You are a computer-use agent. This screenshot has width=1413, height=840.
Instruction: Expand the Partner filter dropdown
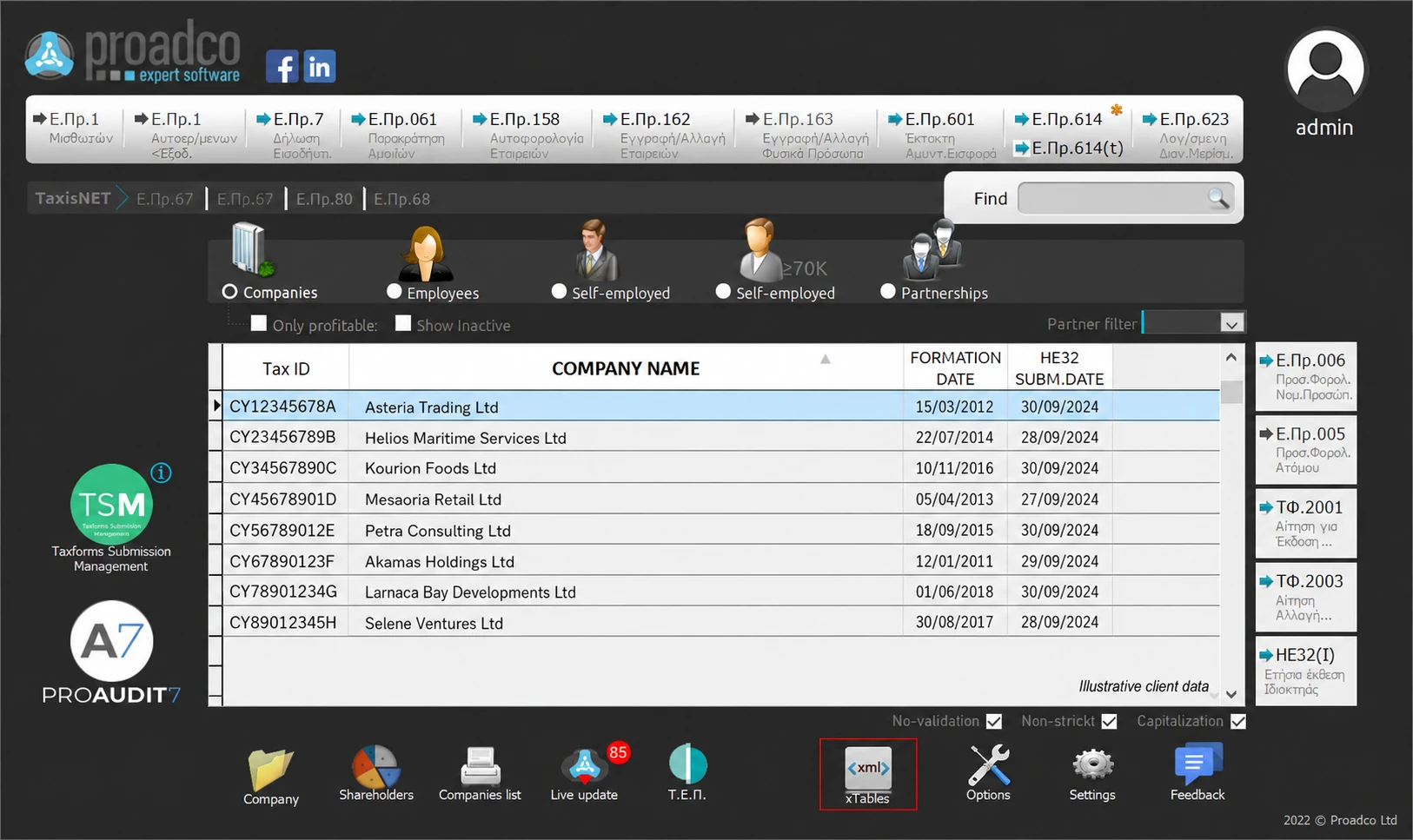(x=1231, y=324)
